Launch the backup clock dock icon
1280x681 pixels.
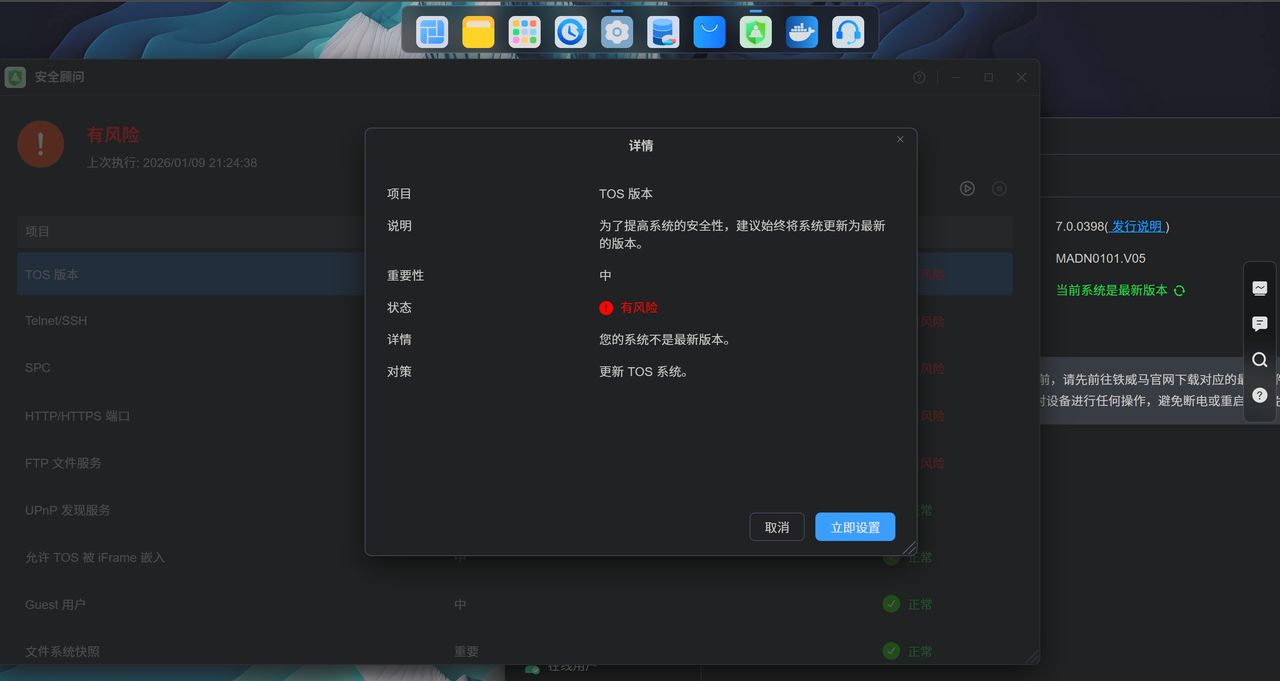(x=570, y=32)
